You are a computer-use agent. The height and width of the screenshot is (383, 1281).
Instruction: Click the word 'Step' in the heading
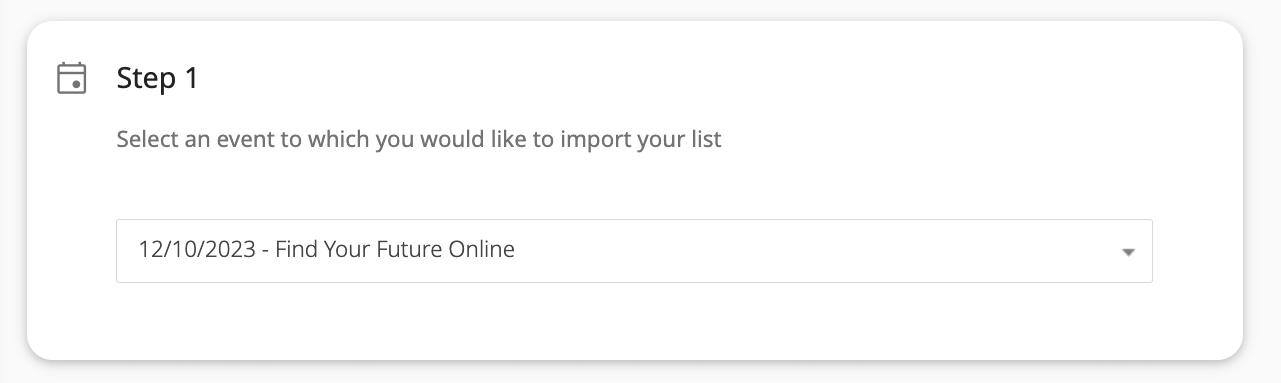[146, 79]
